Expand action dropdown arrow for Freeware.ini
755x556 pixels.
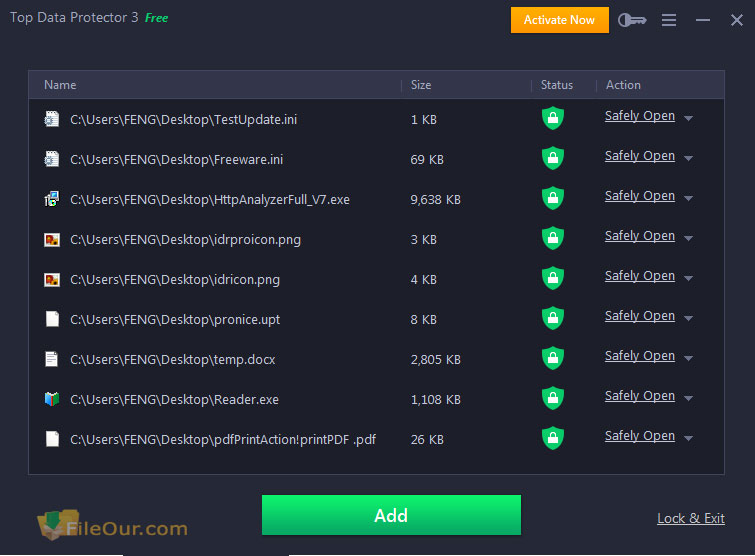coord(689,158)
